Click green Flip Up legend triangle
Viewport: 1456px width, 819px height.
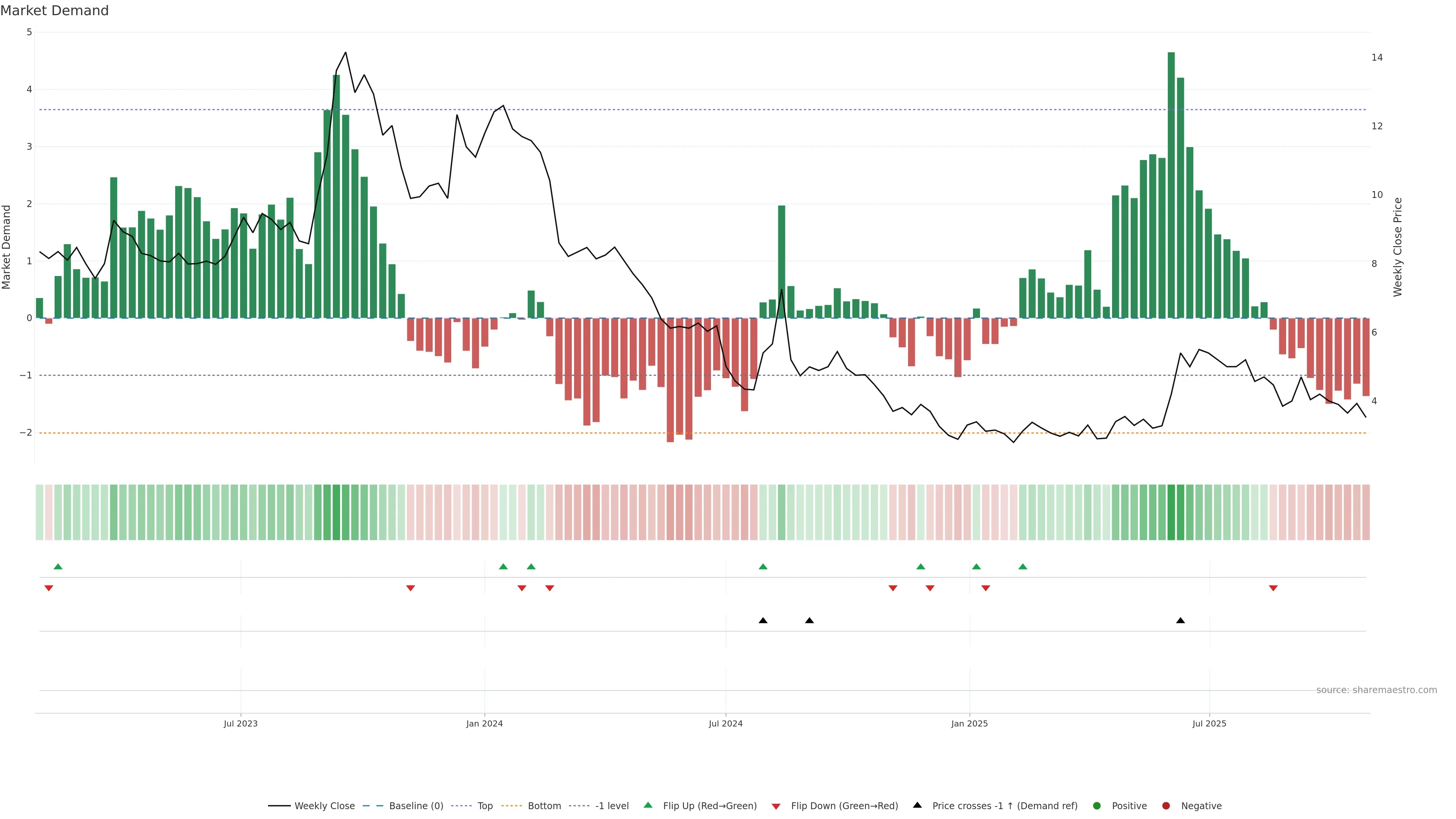pos(648,805)
